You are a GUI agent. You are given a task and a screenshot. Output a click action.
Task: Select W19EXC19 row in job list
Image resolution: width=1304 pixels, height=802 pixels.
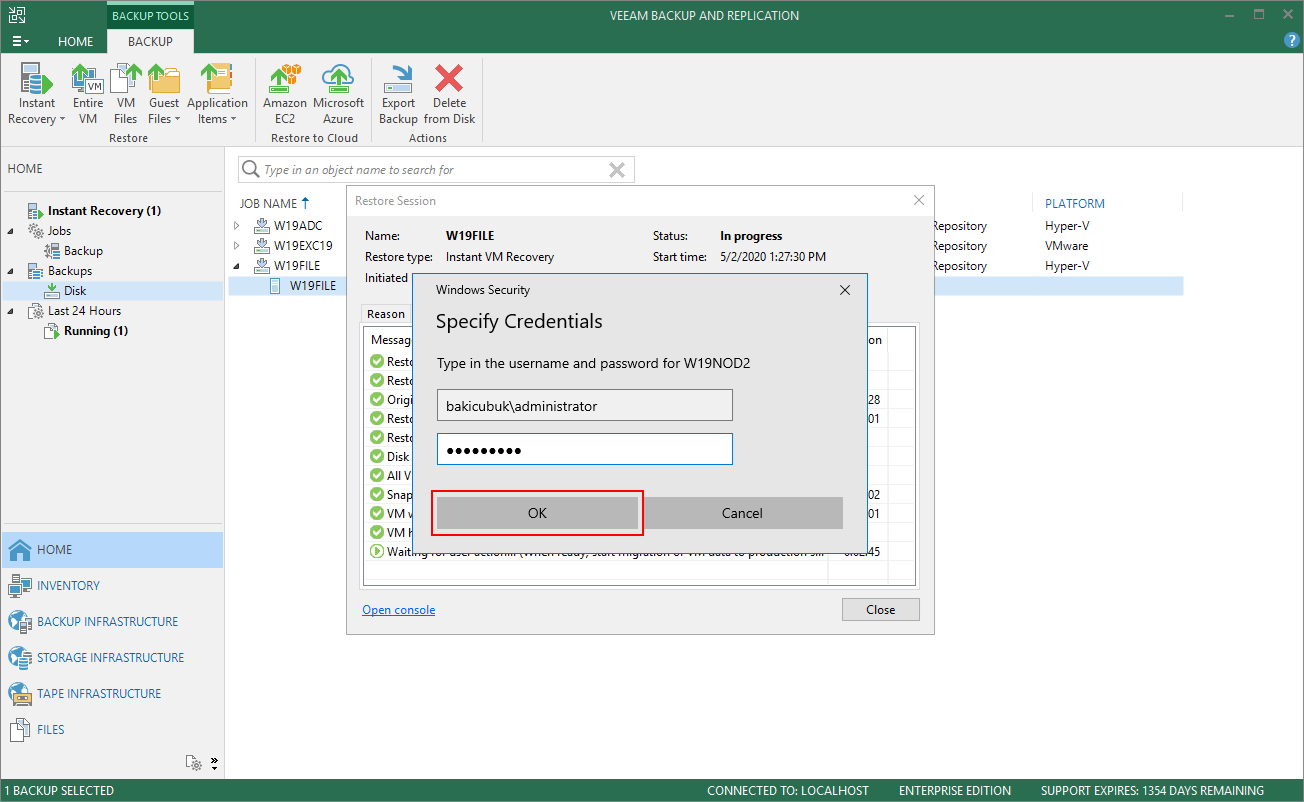tap(303, 246)
